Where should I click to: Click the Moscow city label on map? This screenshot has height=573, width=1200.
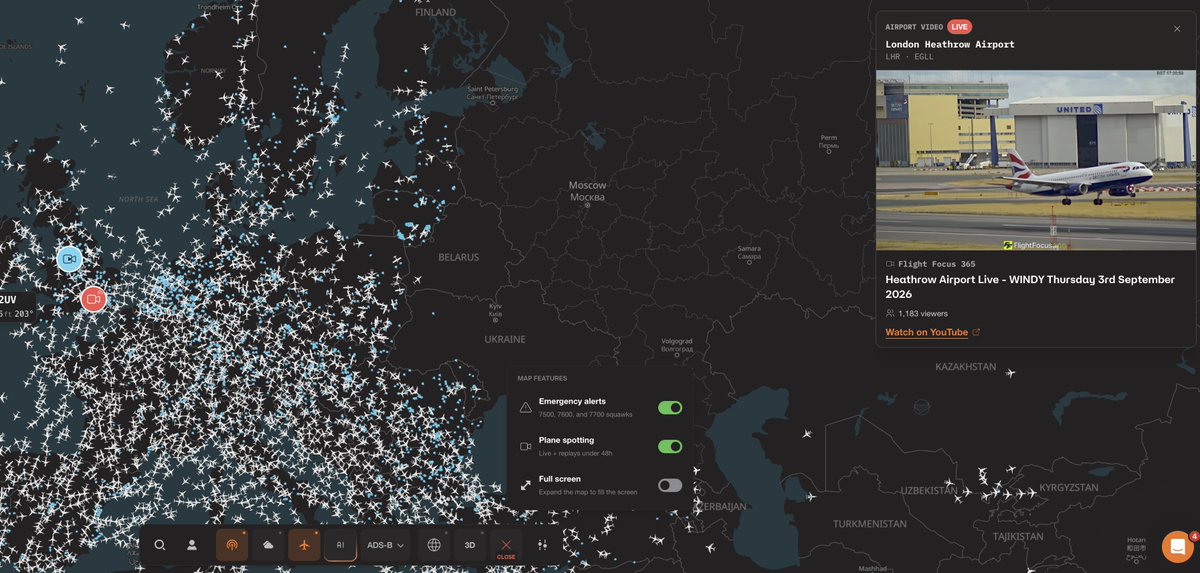pos(587,190)
